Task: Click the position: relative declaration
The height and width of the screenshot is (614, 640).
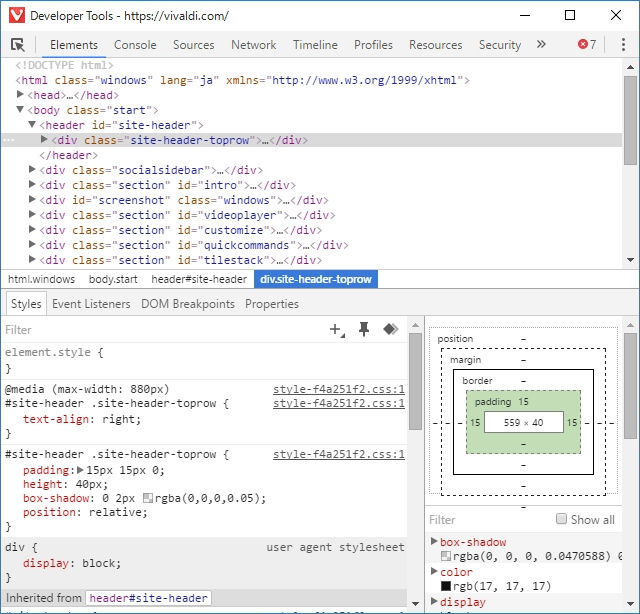Action: pos(85,512)
